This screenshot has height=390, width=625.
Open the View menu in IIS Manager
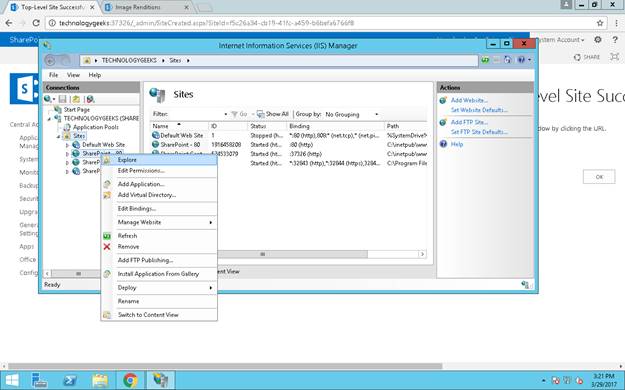[73, 75]
